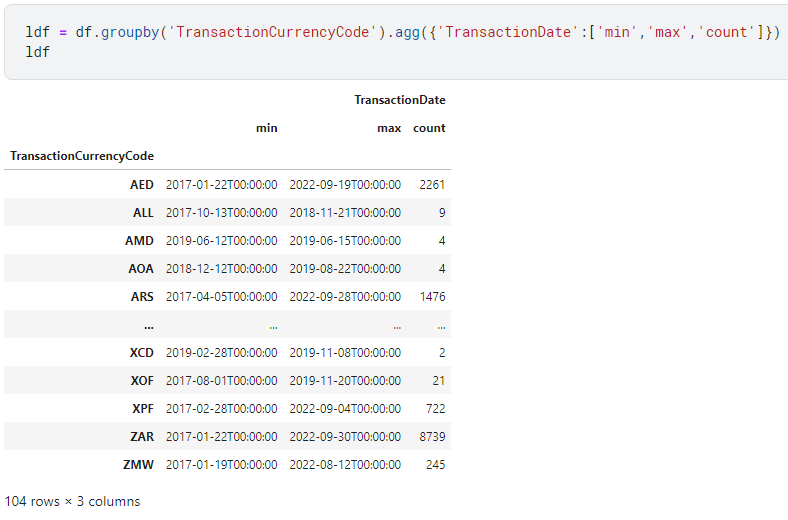Select the XCD row label
The height and width of the screenshot is (520, 788).
(142, 353)
